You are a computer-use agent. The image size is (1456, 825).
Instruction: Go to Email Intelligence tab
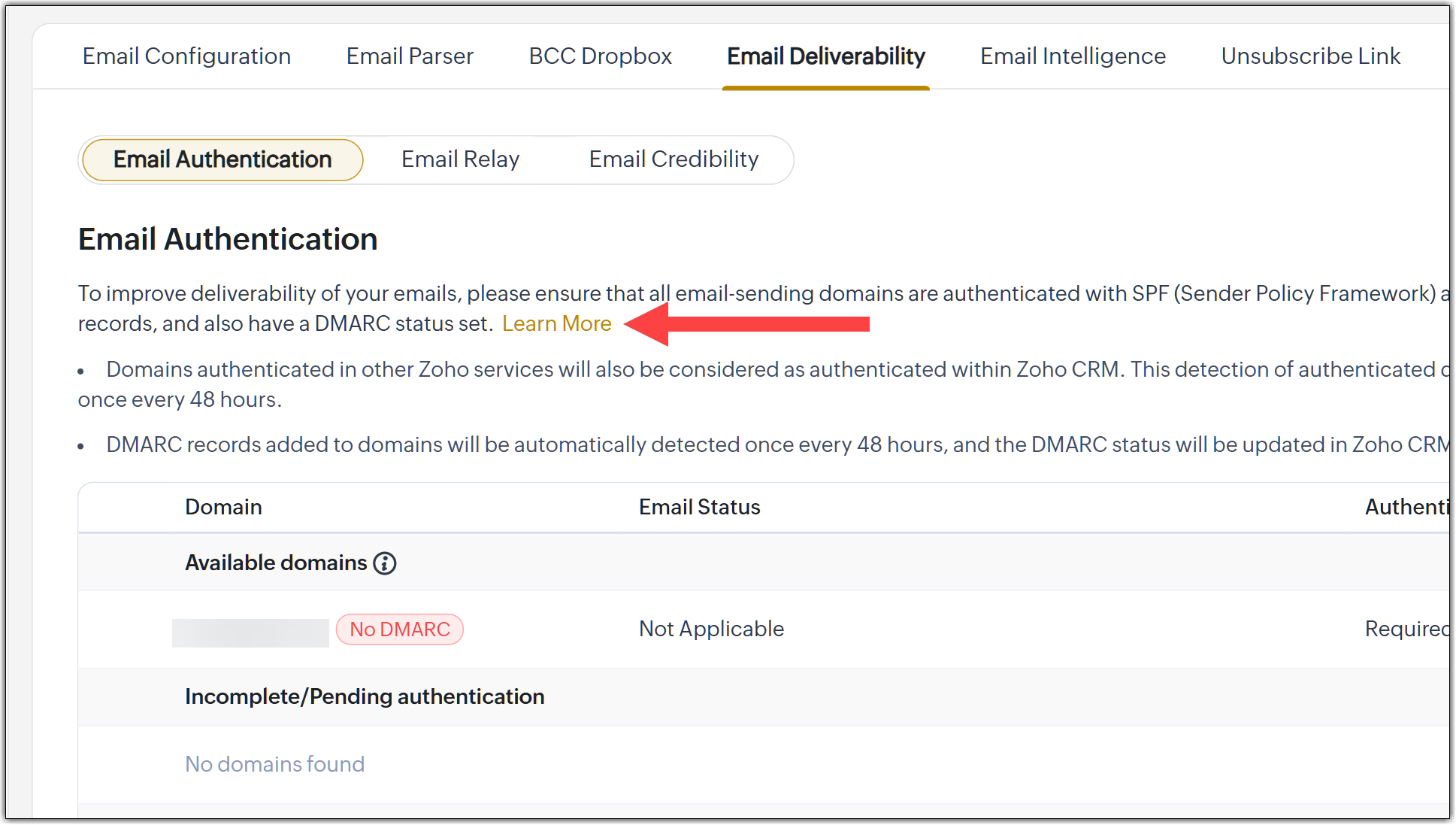(x=1073, y=56)
